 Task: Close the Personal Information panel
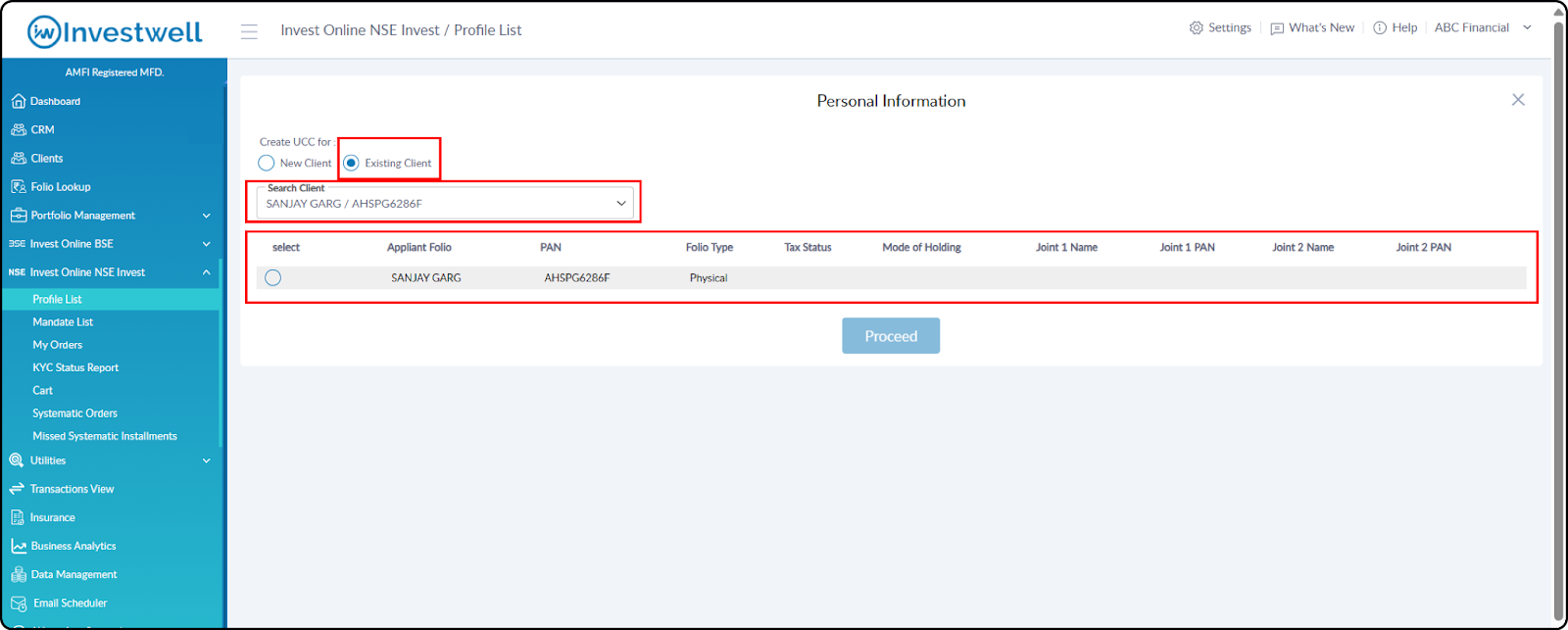1518,100
